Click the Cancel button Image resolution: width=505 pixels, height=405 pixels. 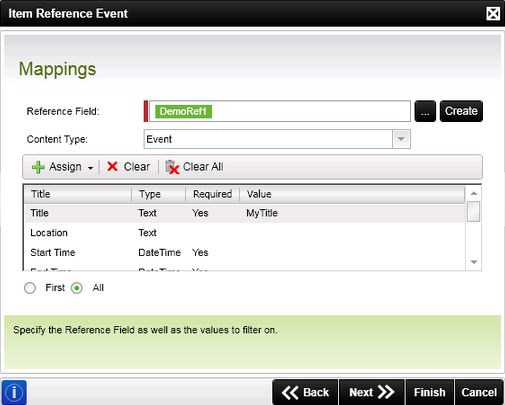pyautogui.click(x=479, y=392)
